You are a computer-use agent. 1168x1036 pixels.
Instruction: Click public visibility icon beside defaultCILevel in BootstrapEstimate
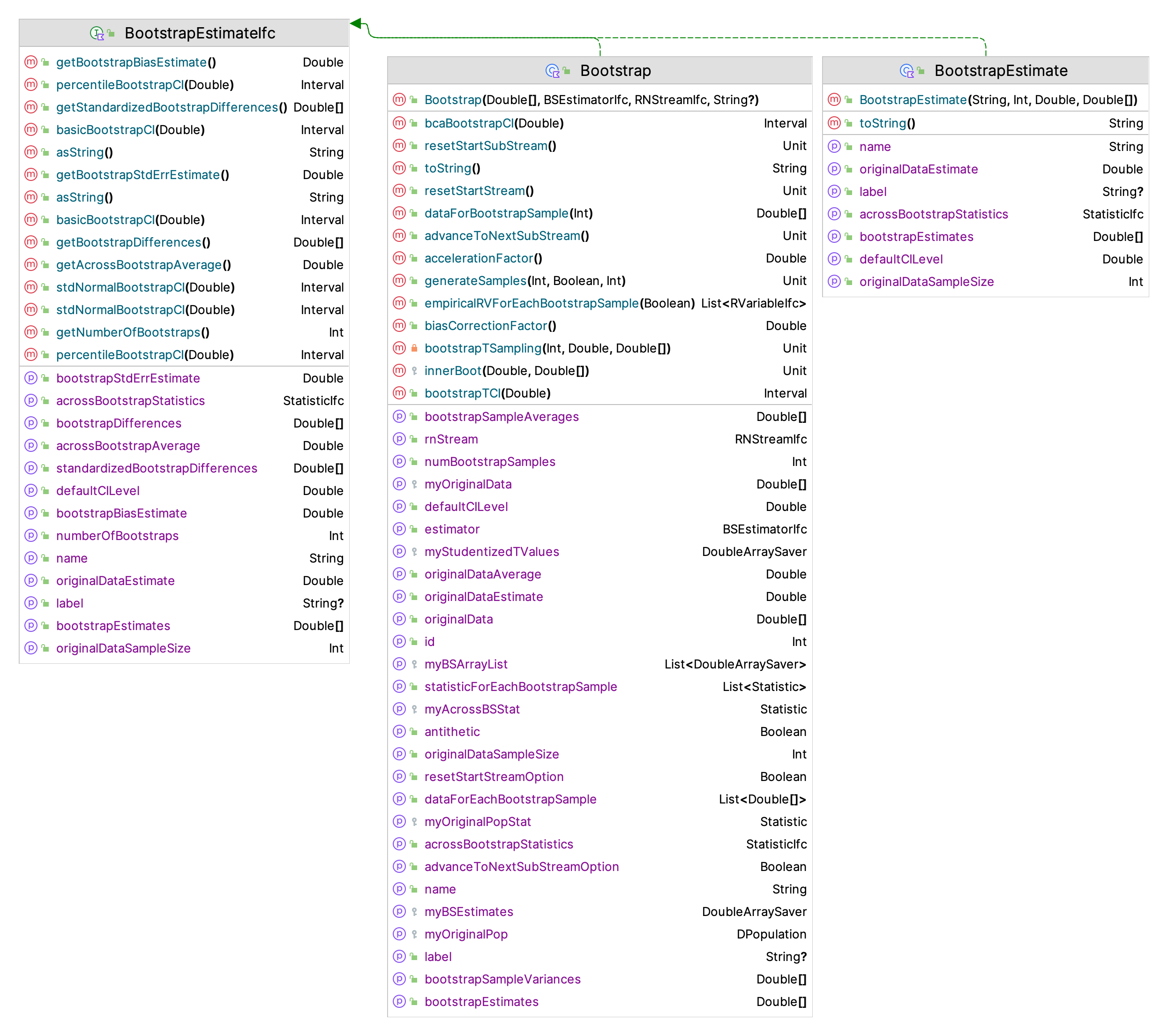pos(848,259)
